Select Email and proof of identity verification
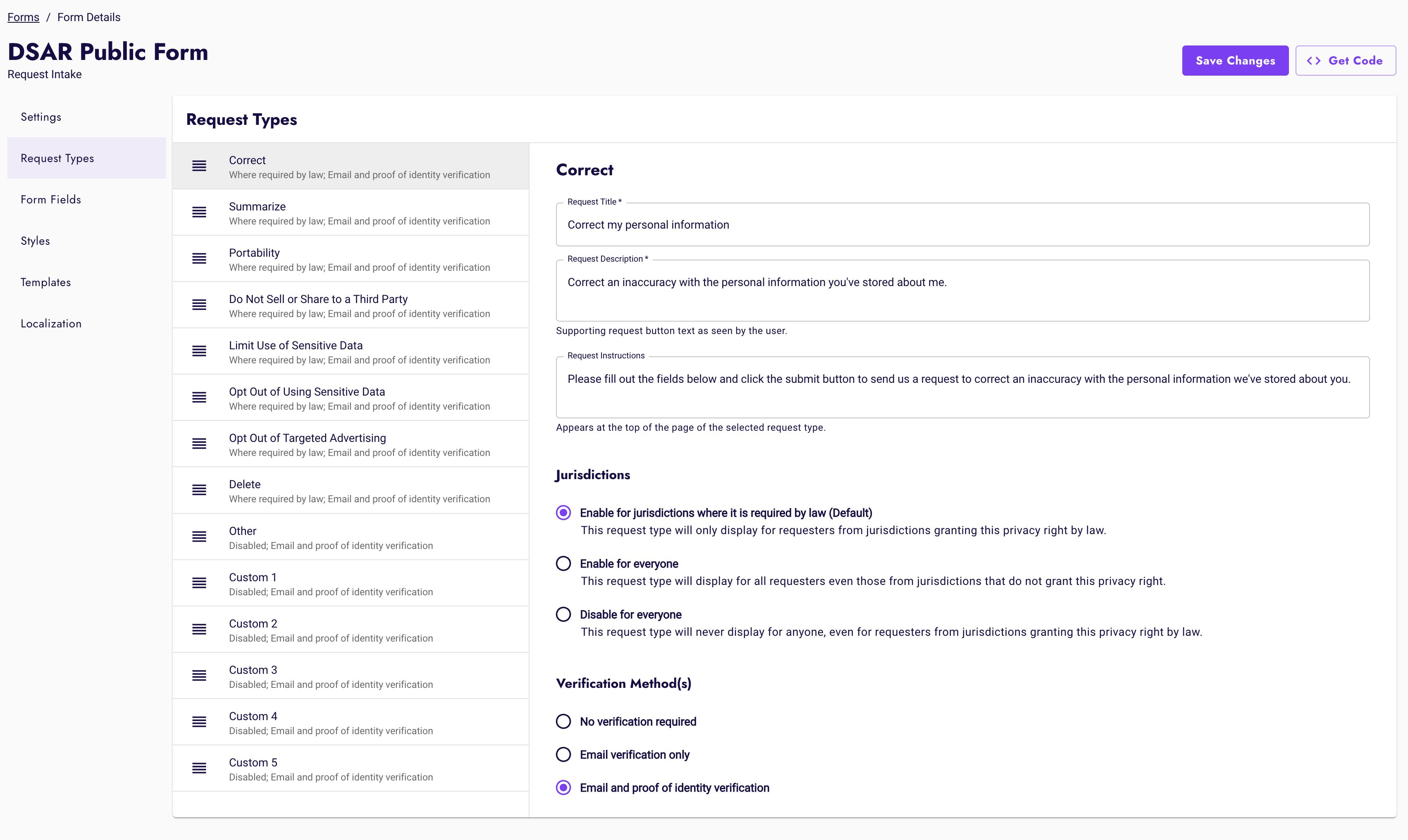This screenshot has width=1408, height=840. [563, 788]
